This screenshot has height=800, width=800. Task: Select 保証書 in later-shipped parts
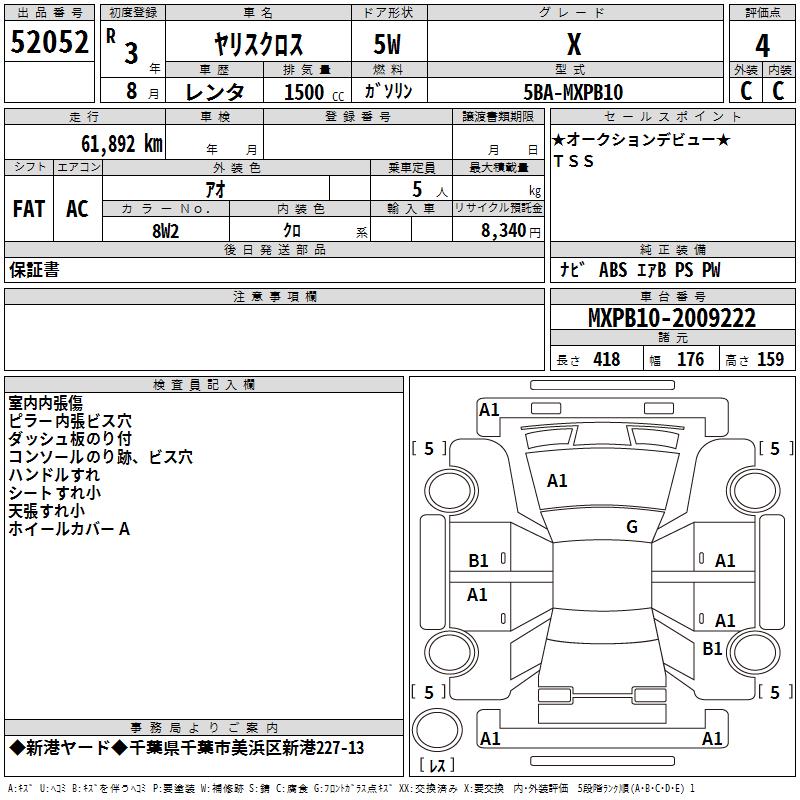coord(34,270)
